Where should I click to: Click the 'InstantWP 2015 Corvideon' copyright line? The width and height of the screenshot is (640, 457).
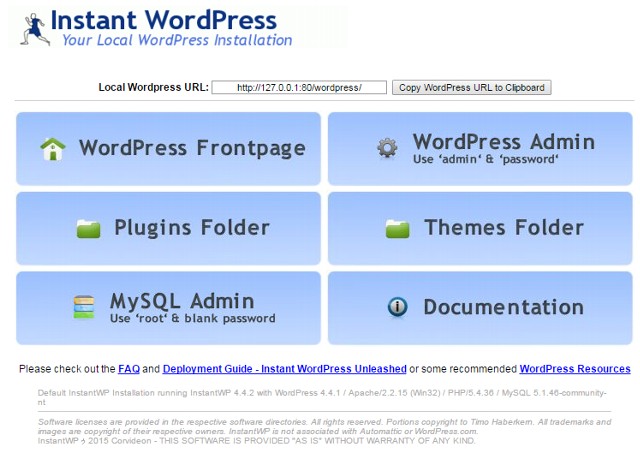tap(256, 441)
